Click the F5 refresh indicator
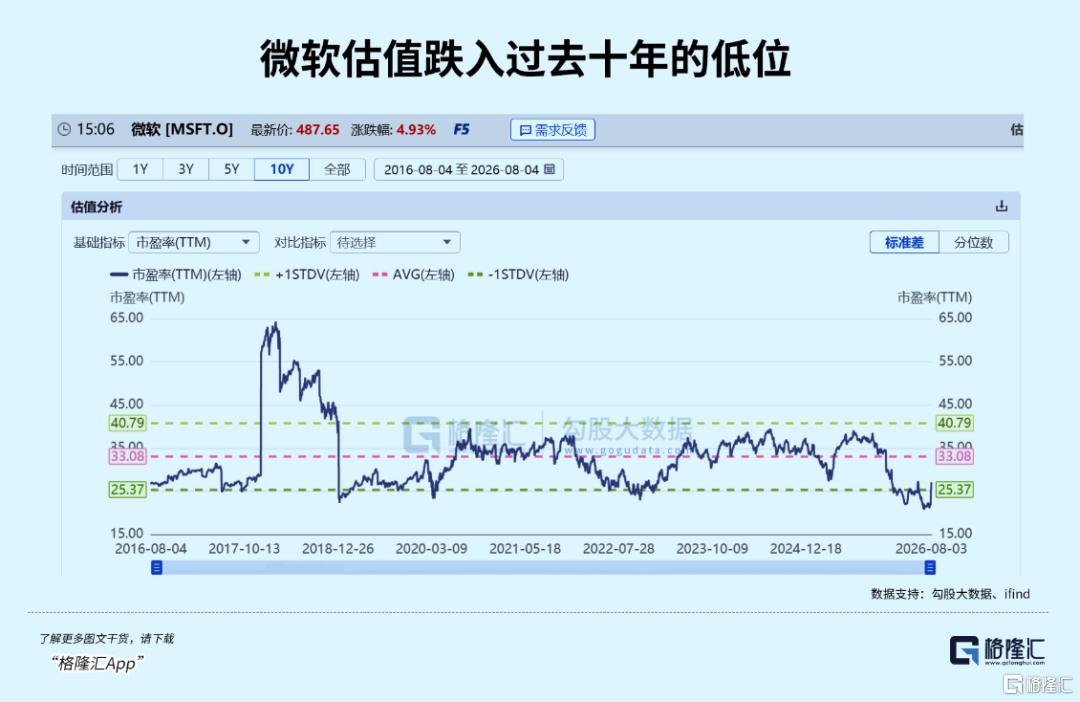 (461, 130)
